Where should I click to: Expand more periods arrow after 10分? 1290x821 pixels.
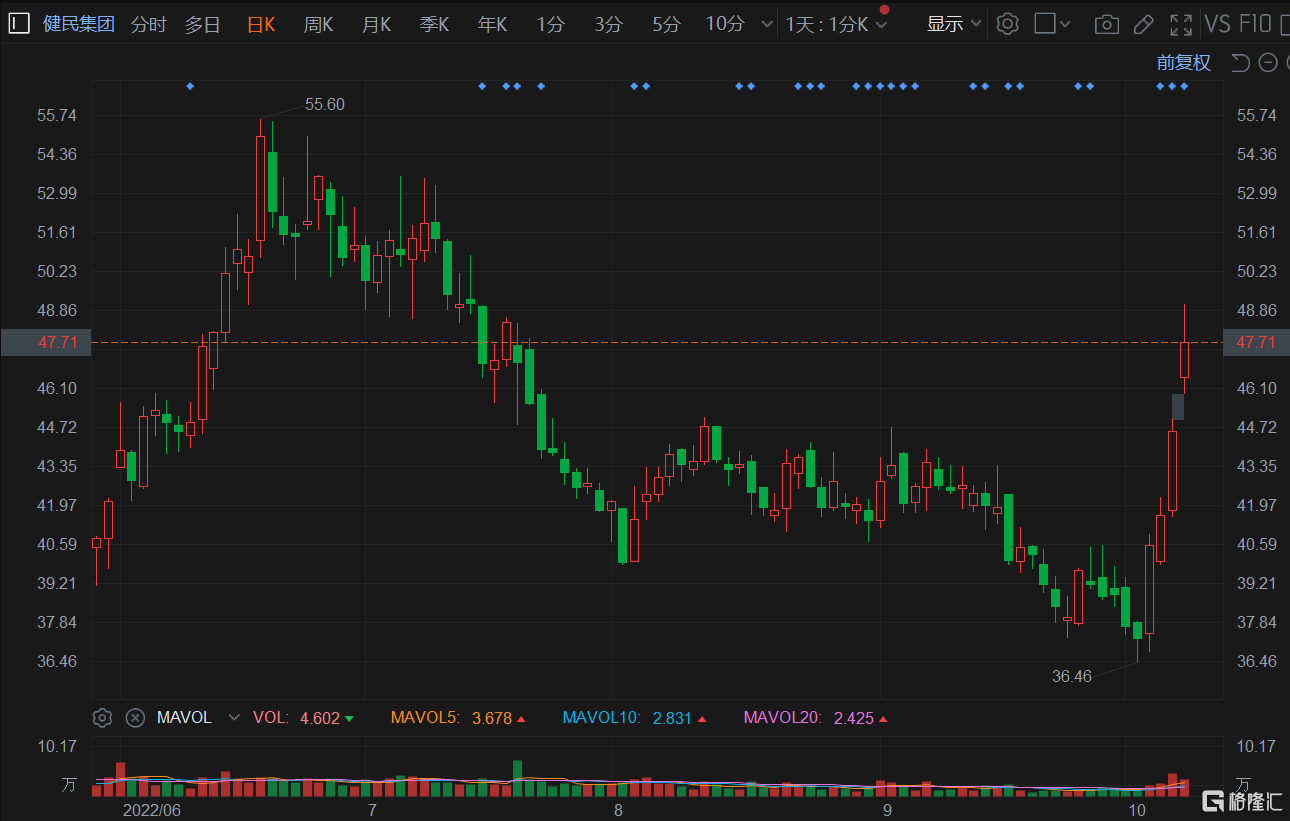tap(767, 24)
